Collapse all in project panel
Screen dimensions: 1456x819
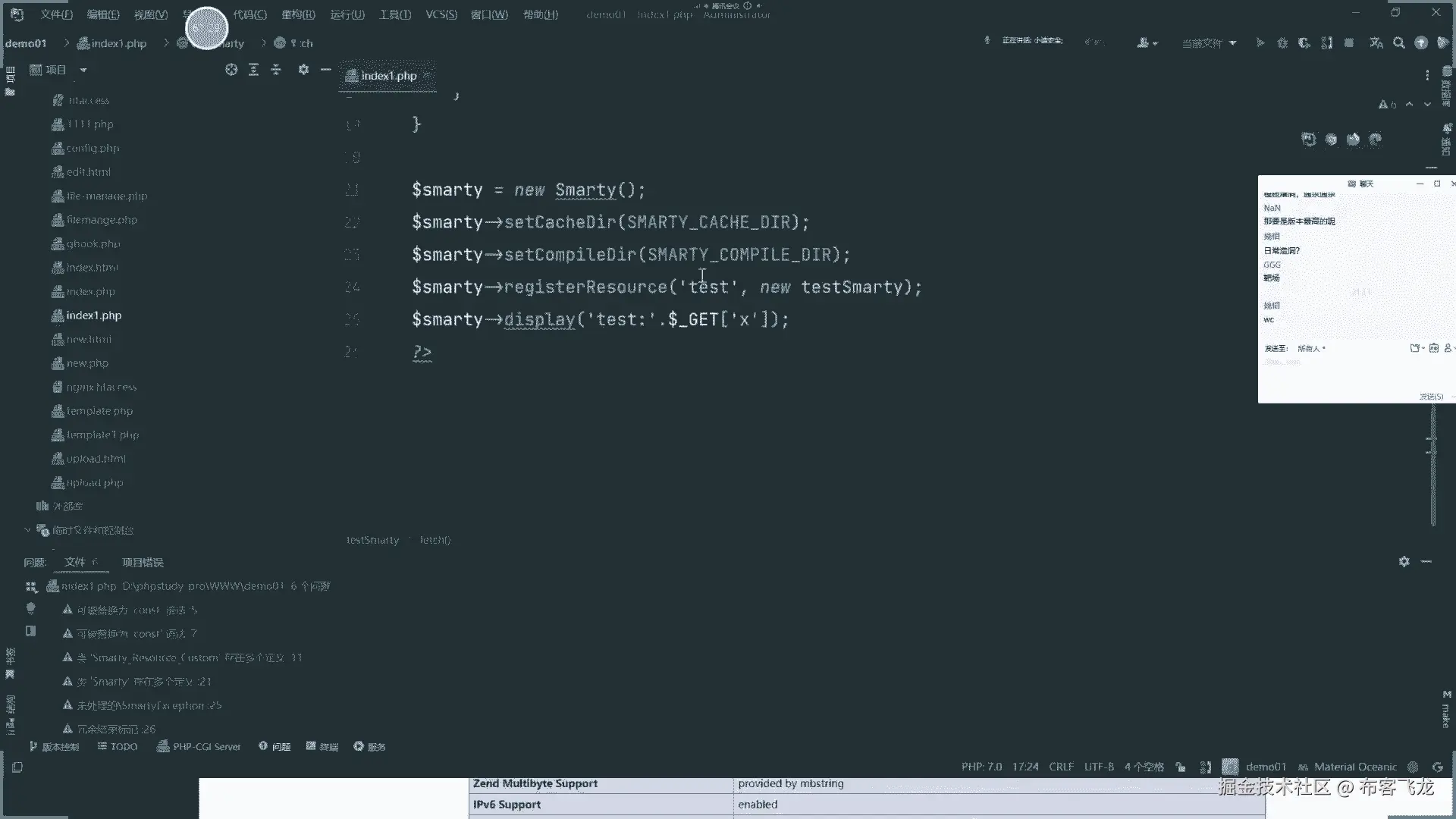coord(276,70)
